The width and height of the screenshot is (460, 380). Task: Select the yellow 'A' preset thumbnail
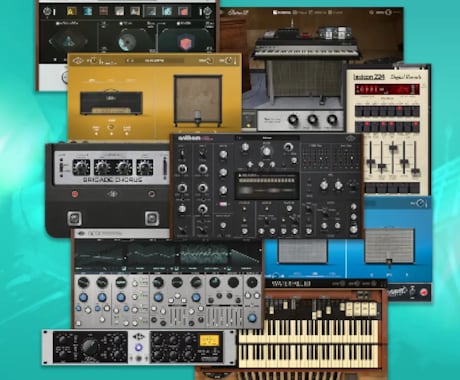point(71,12)
